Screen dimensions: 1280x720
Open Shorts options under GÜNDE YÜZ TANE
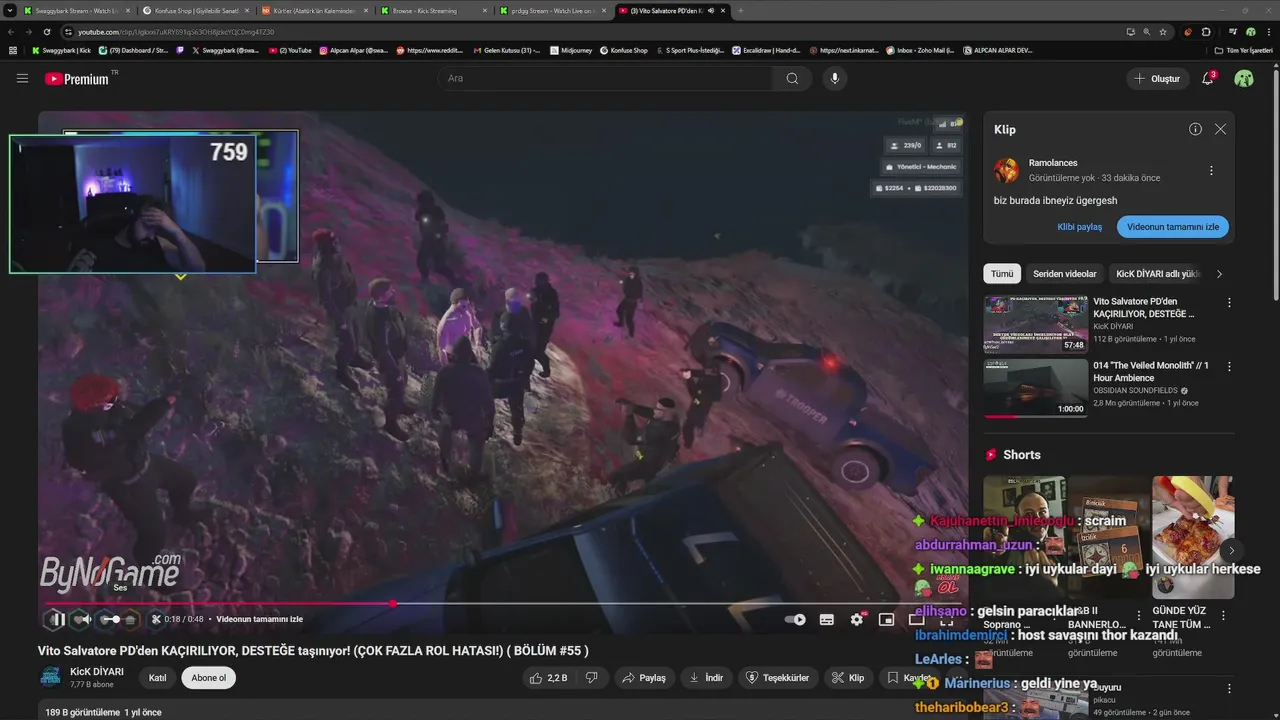(x=1223, y=615)
